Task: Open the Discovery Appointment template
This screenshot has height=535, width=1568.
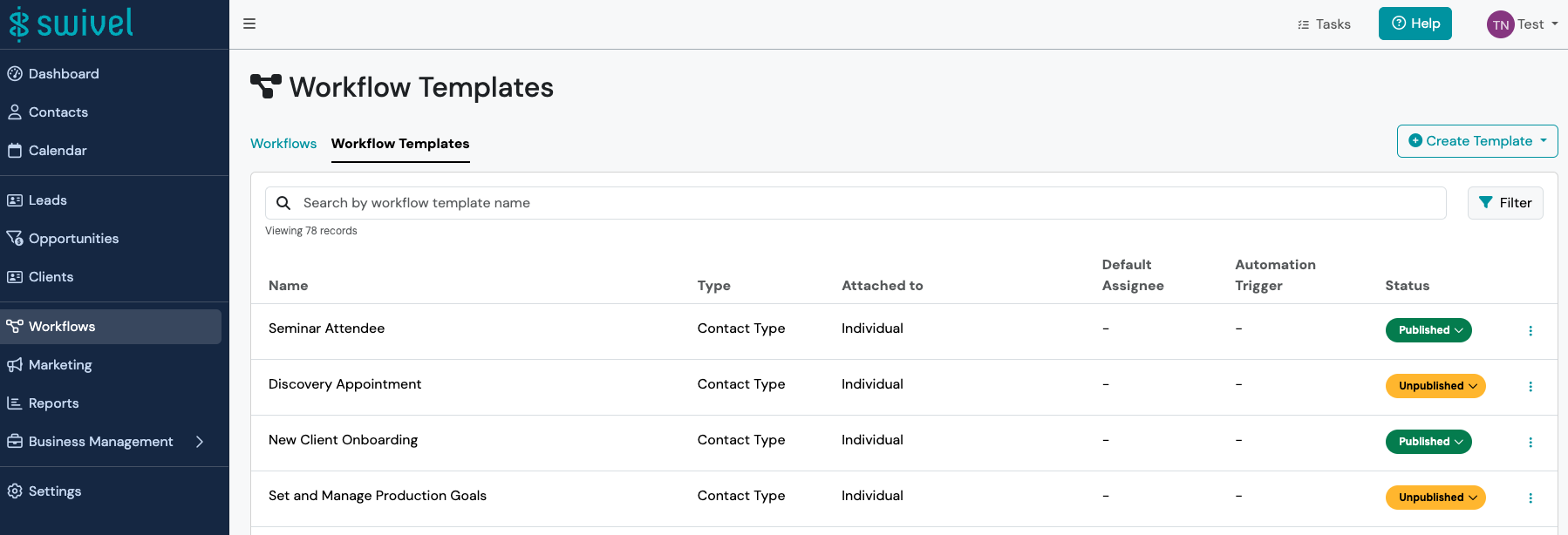Action: tap(344, 384)
